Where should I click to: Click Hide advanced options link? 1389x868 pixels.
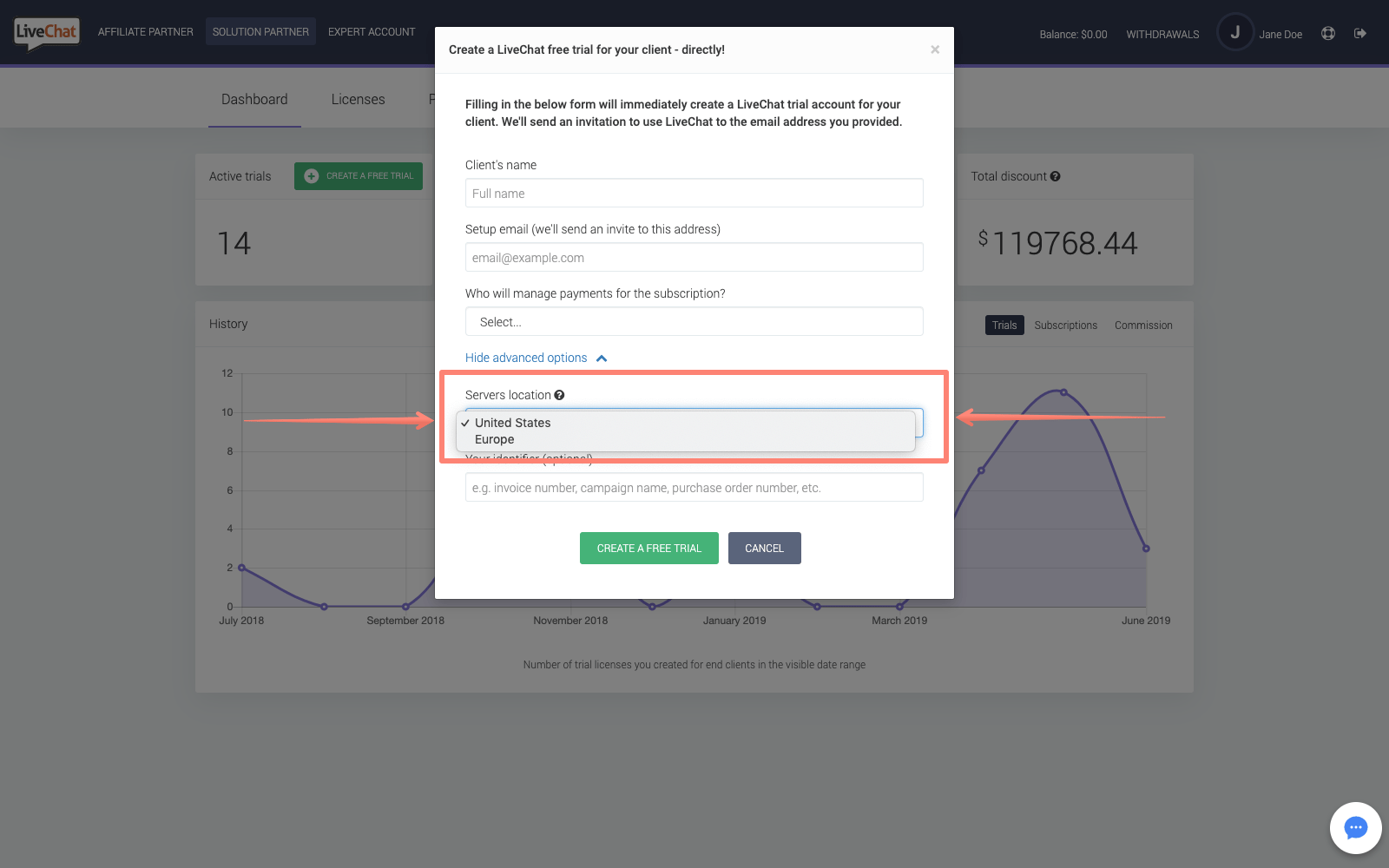526,358
